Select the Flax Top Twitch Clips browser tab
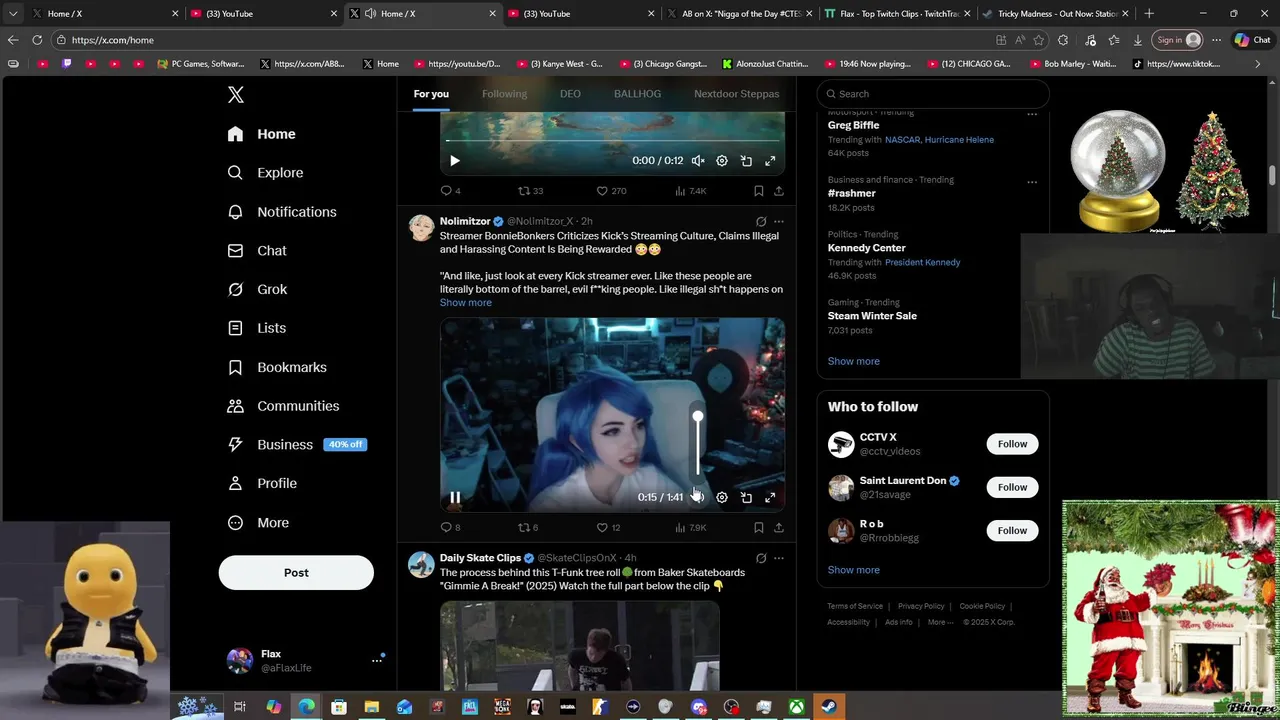Screen dimensions: 1280x720 (x=897, y=14)
